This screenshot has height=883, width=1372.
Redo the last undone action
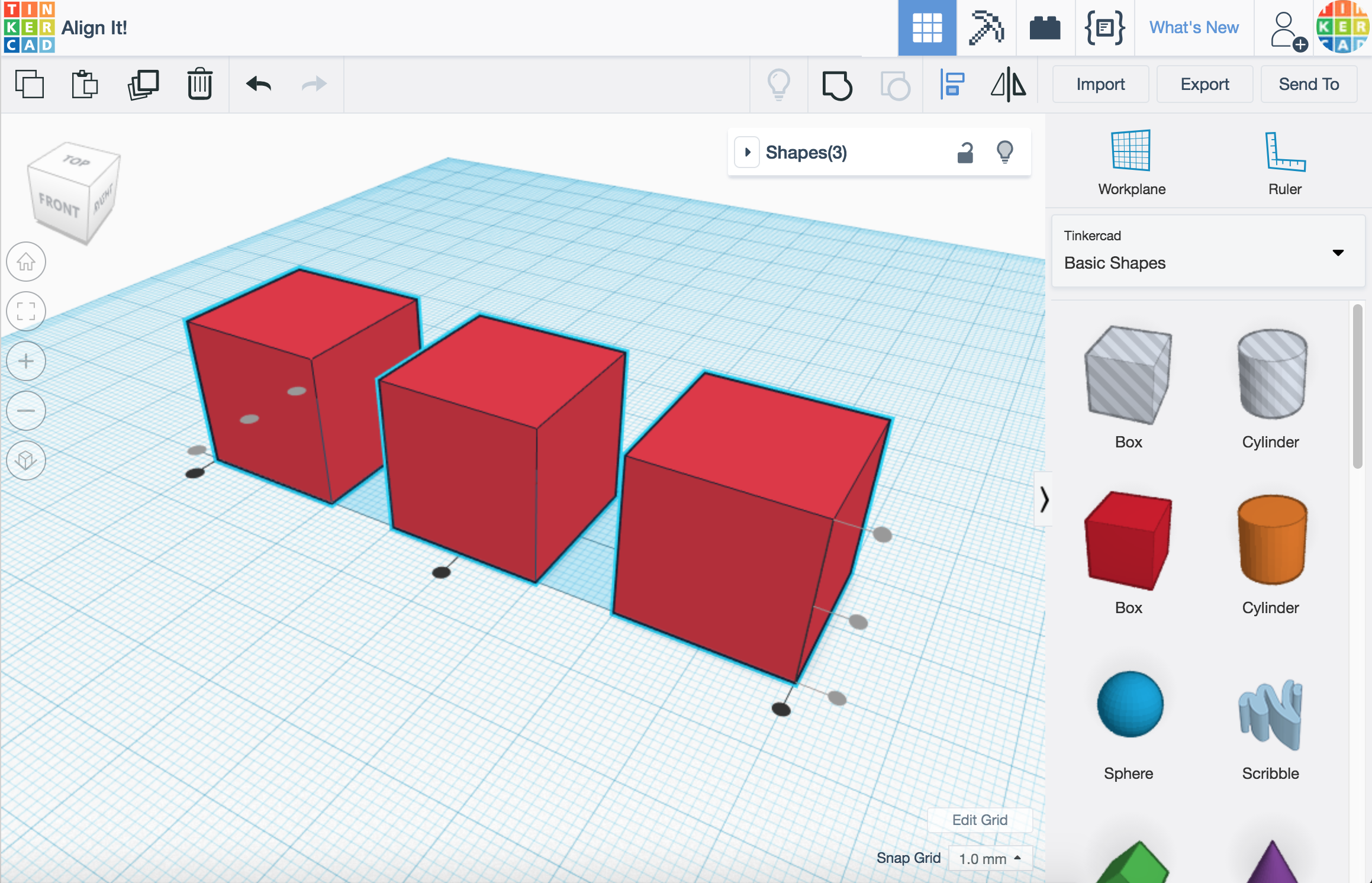click(x=314, y=84)
